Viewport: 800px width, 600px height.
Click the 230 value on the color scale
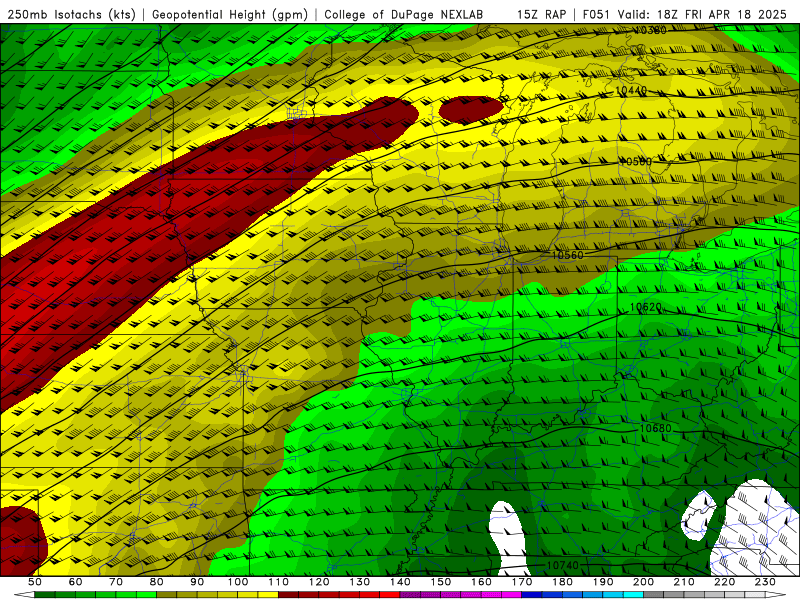point(765,582)
